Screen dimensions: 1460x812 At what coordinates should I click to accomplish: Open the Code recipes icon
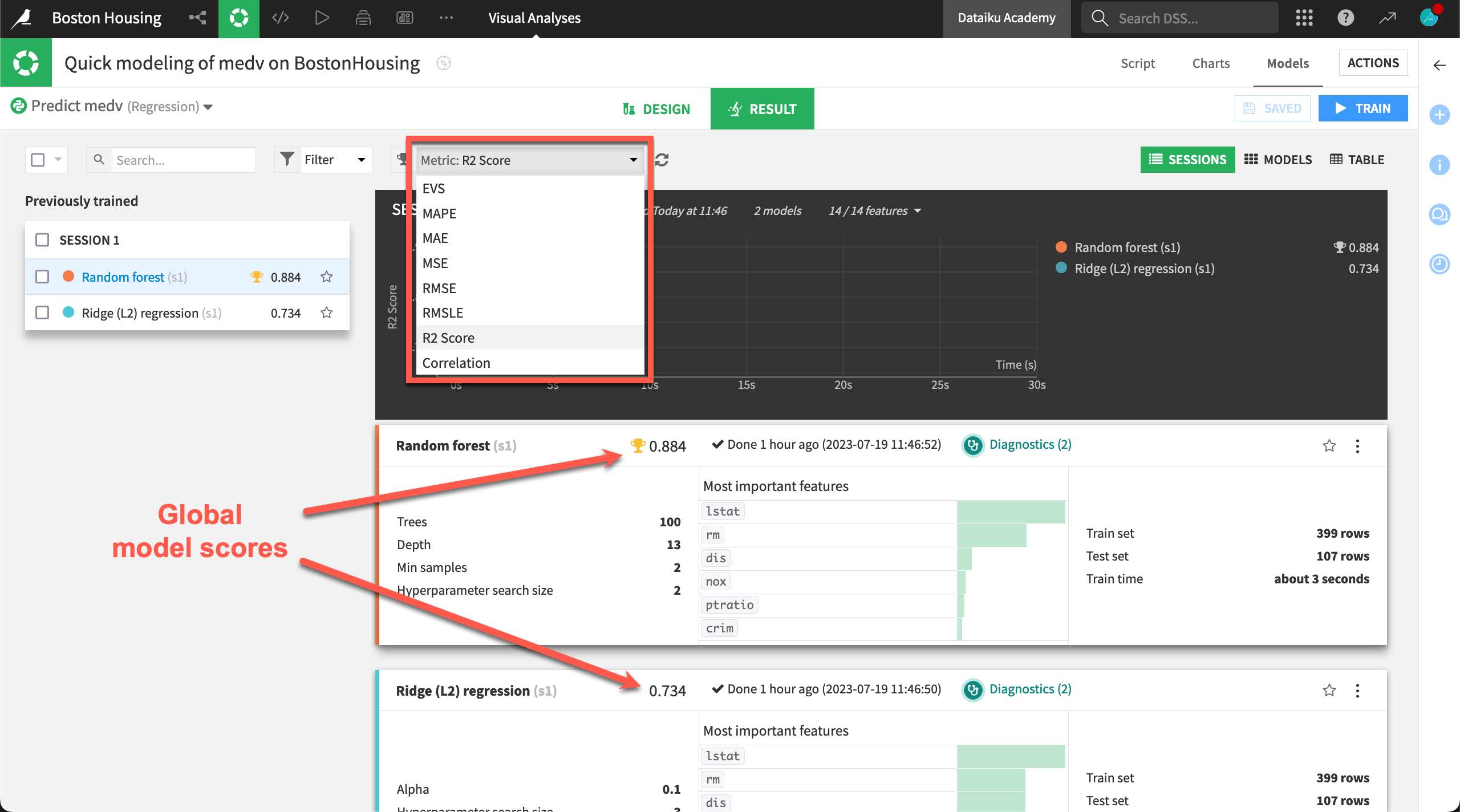click(x=279, y=18)
